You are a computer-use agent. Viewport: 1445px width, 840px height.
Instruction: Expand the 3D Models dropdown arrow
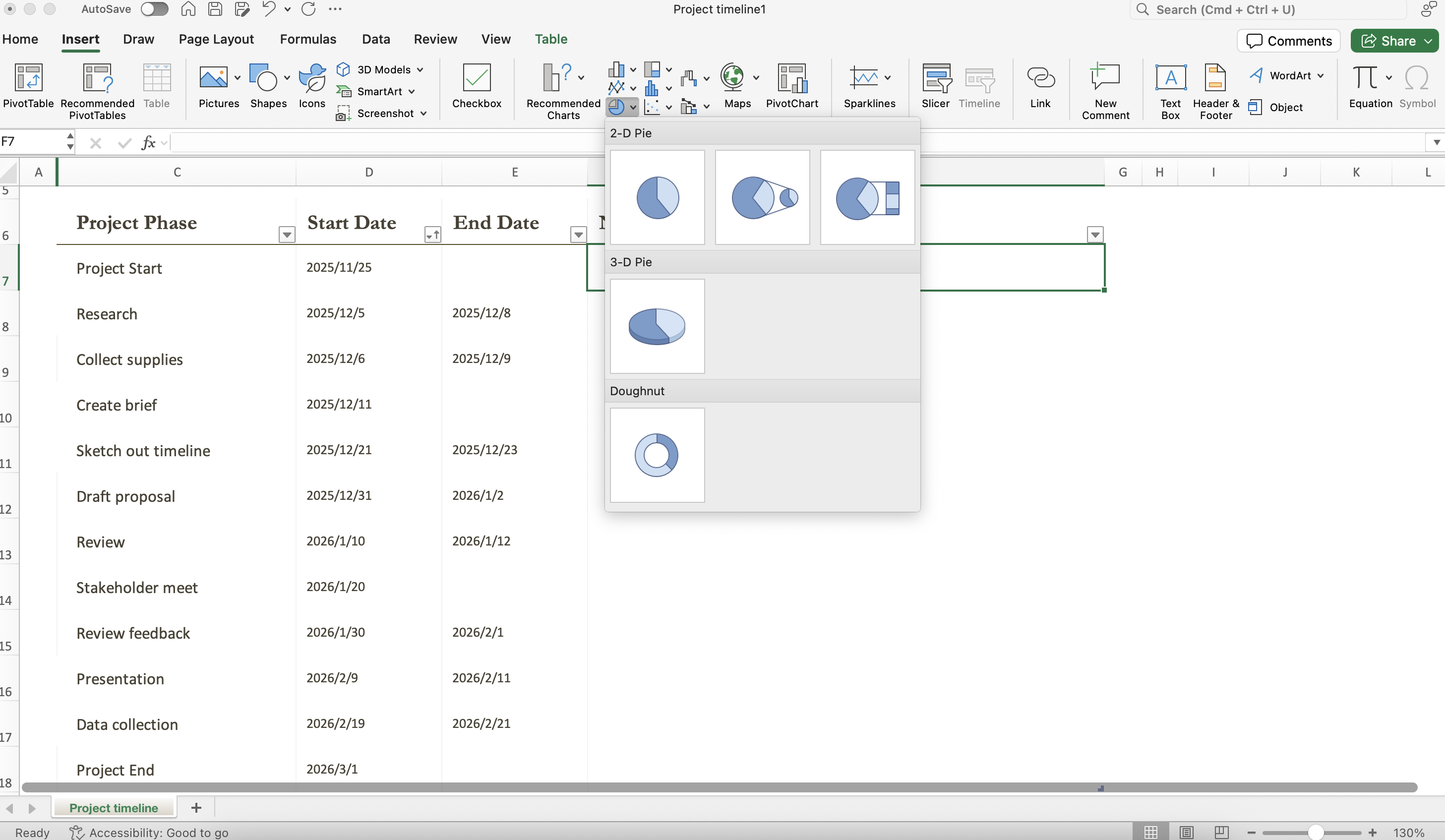[421, 70]
